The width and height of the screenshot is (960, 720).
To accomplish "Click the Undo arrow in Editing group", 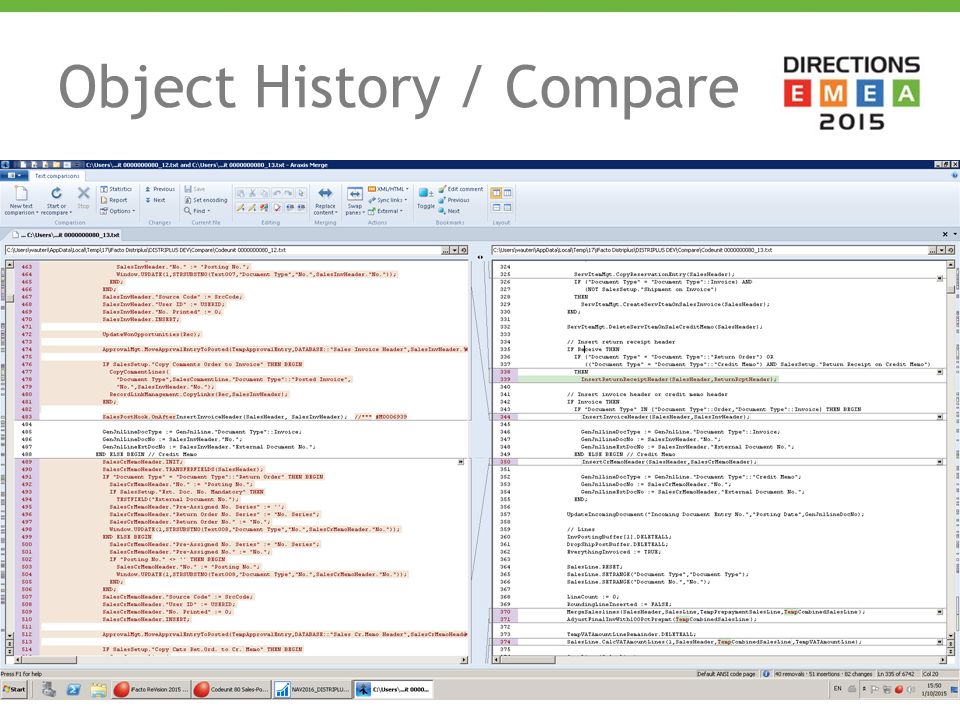I will tap(277, 193).
